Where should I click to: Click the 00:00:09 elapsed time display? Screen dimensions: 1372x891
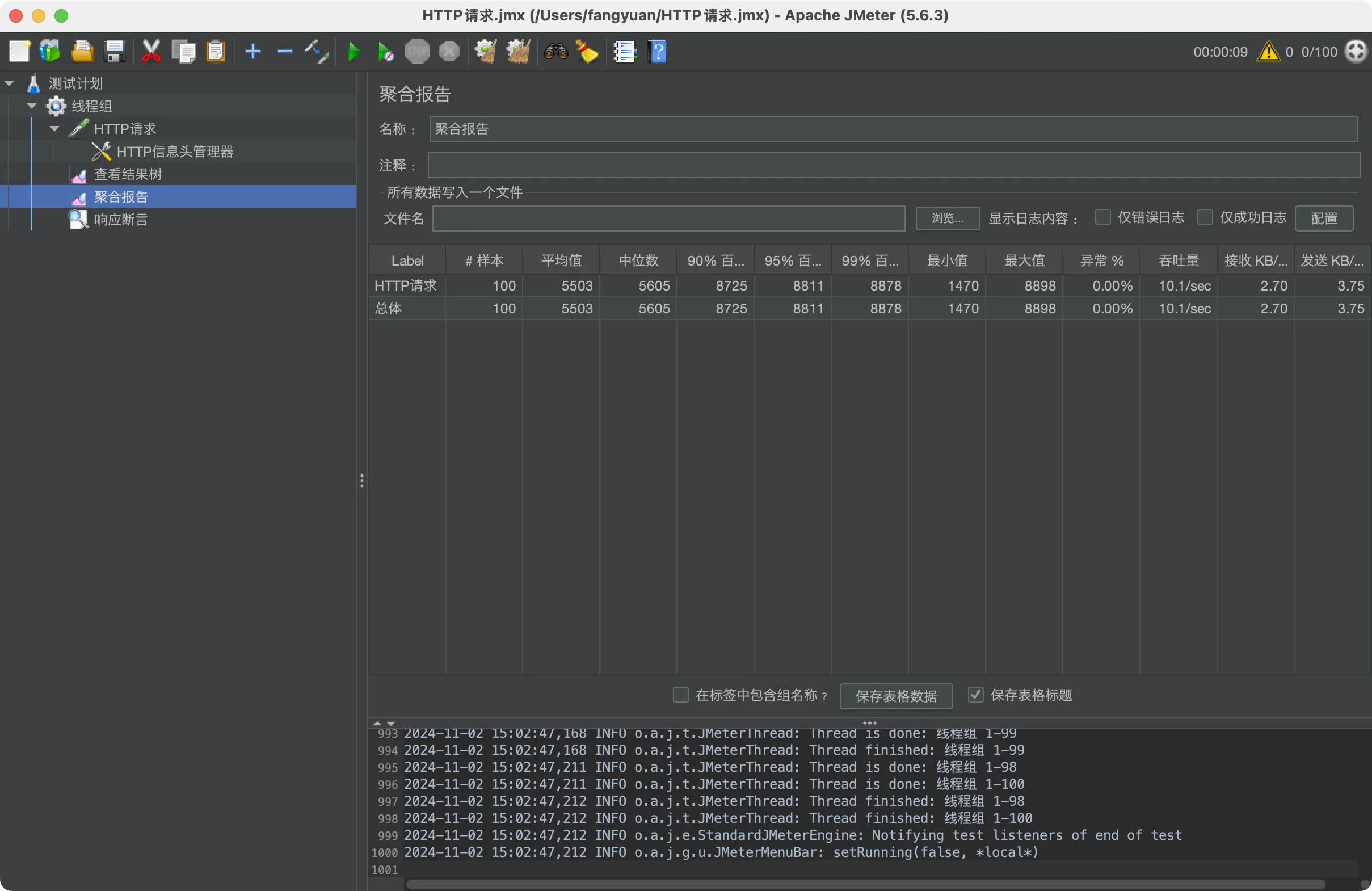tap(1221, 52)
